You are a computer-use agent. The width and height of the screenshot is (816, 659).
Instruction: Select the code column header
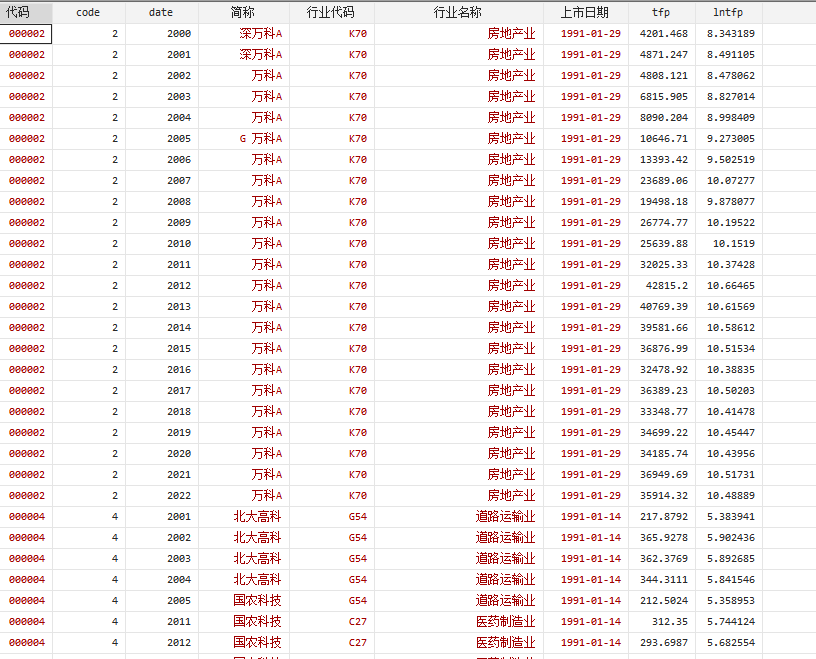(x=88, y=12)
